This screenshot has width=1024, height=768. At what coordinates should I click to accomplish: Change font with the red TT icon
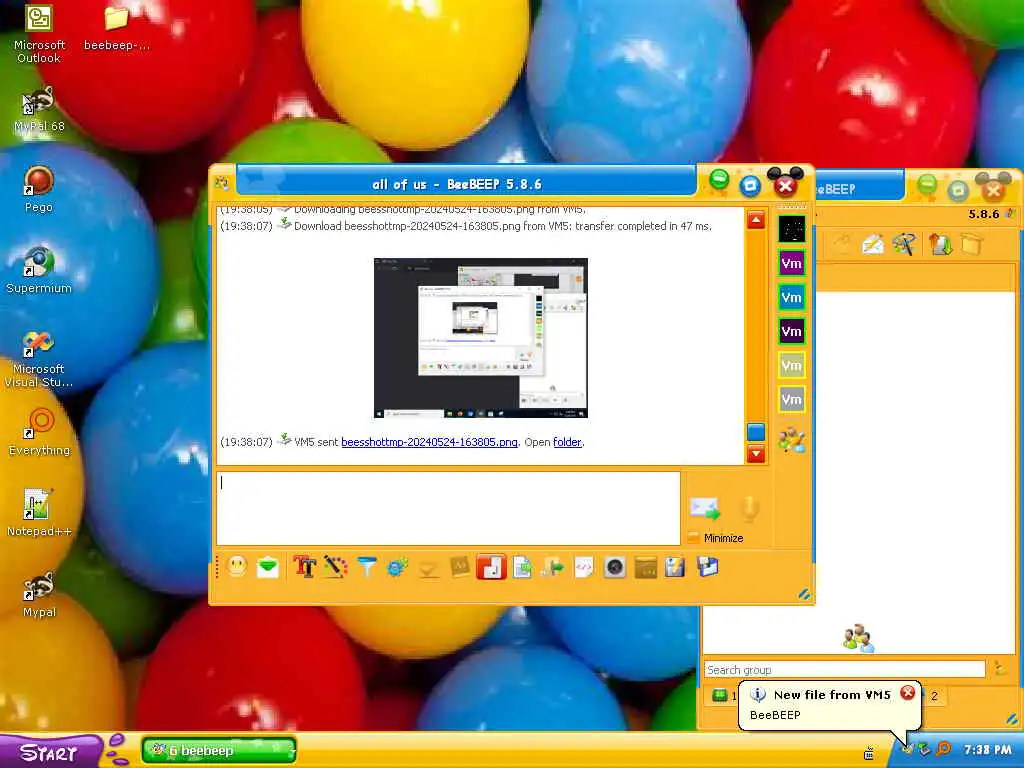click(x=304, y=567)
